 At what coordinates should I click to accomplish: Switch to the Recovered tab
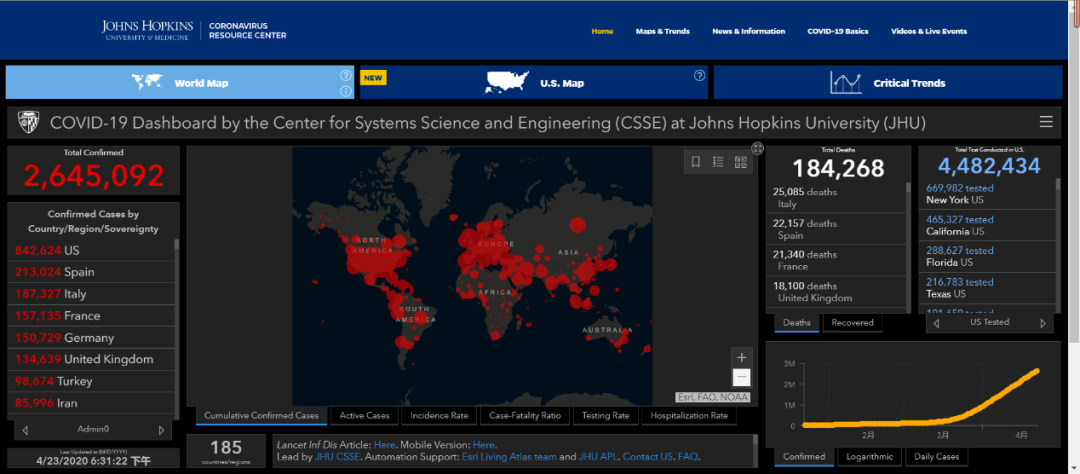(852, 322)
